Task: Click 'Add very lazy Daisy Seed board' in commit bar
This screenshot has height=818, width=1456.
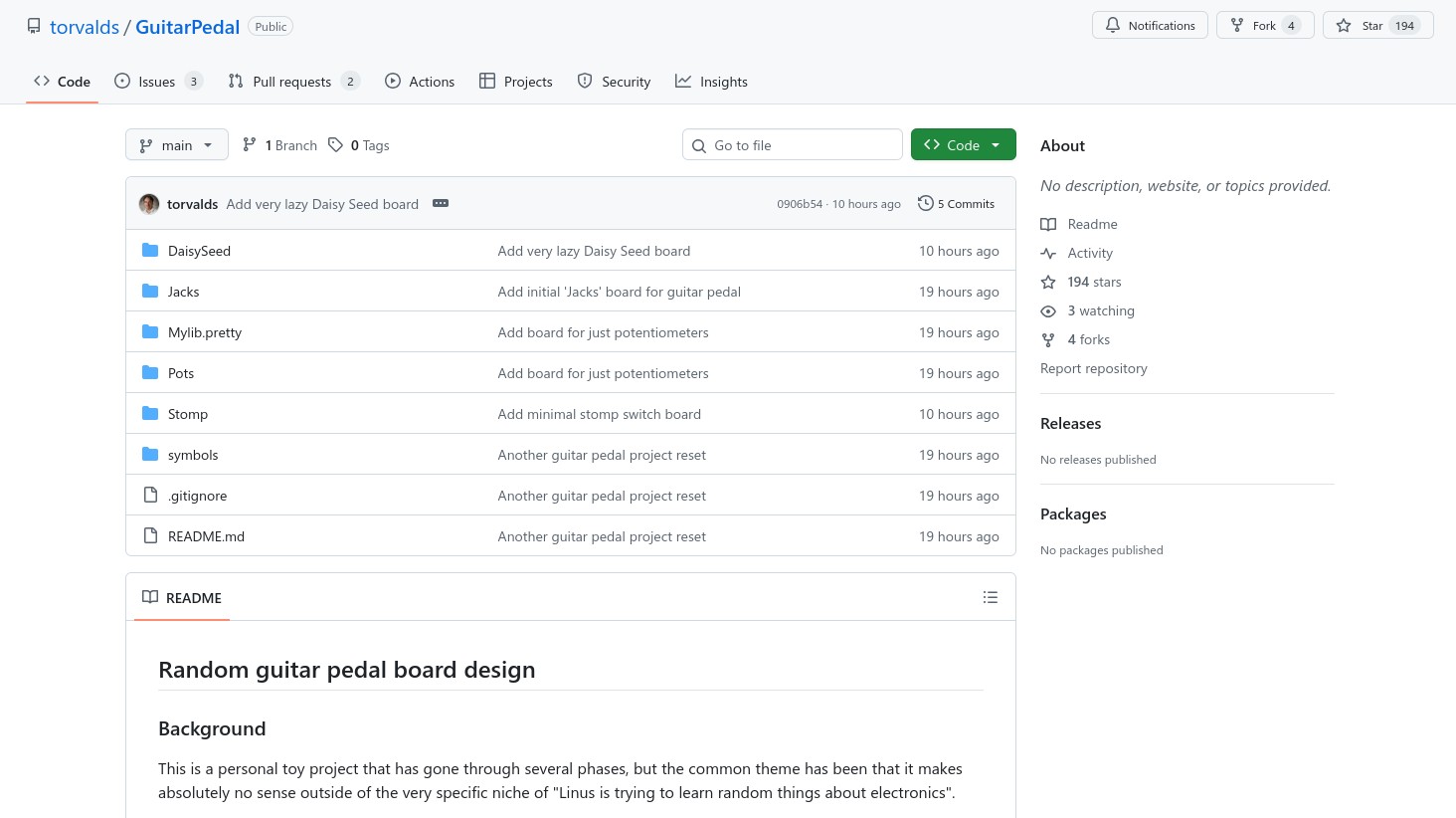Action: pyautogui.click(x=322, y=204)
